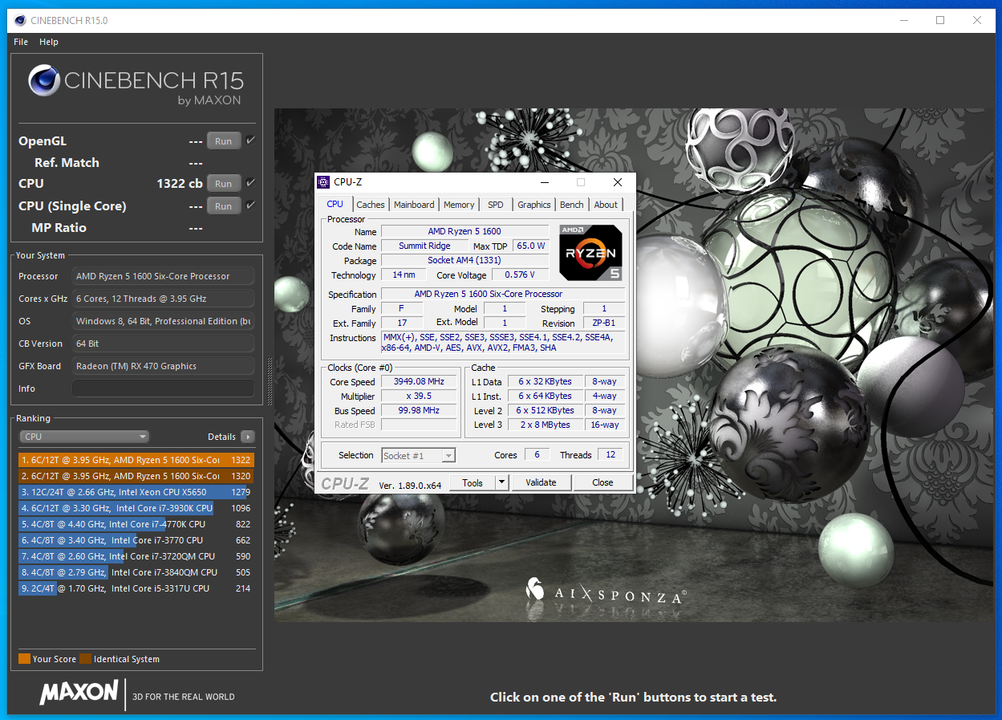
Task: Switch to the Caches tab in CPU-Z
Action: [x=371, y=204]
